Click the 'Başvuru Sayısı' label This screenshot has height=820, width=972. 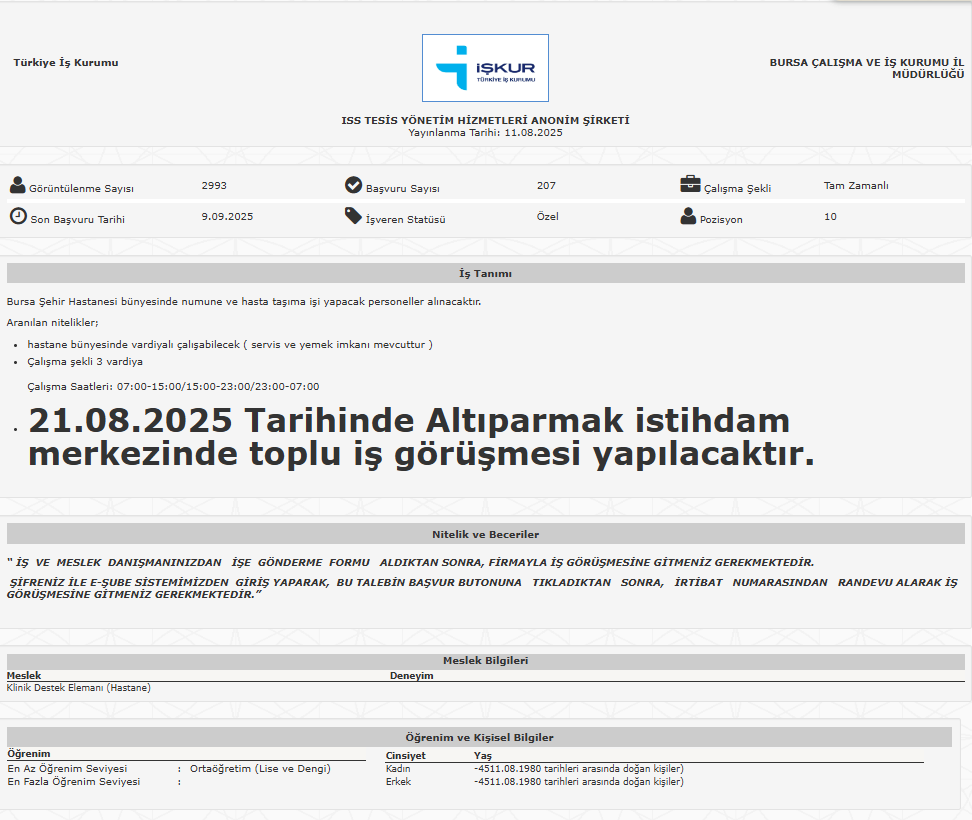tap(403, 188)
